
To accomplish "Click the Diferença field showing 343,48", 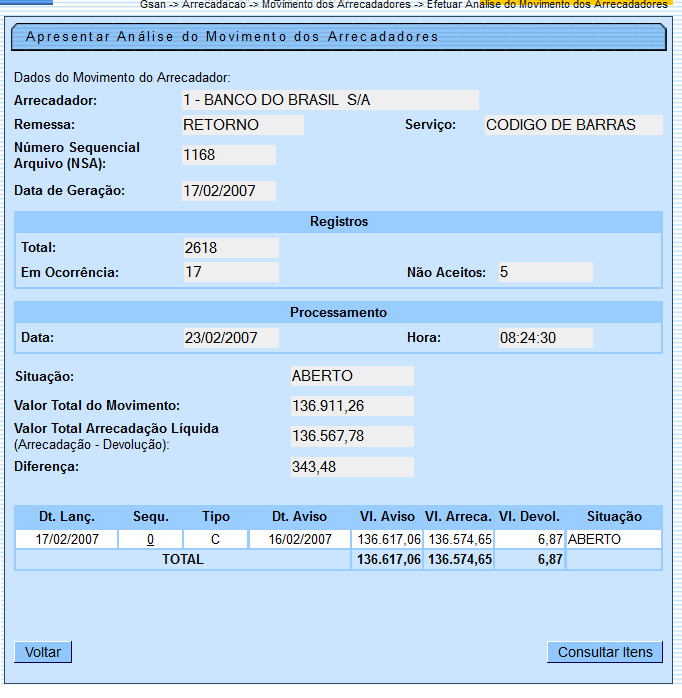I will (351, 467).
